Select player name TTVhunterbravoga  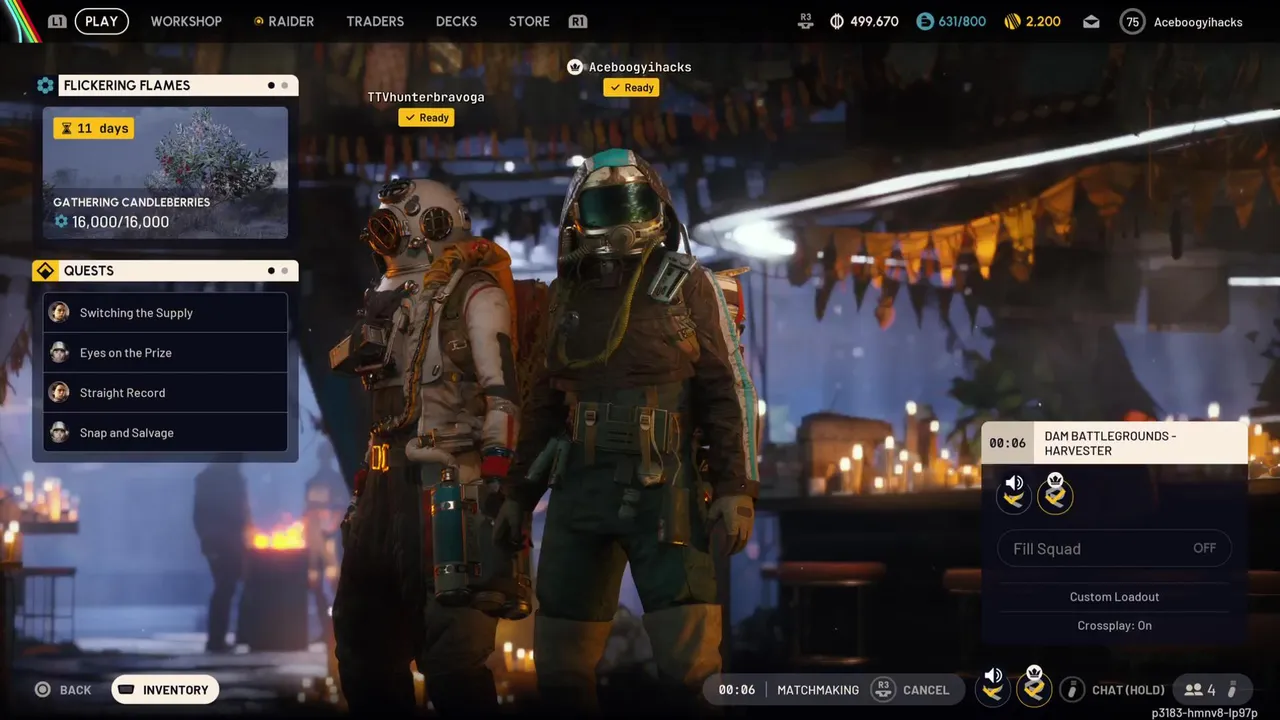coord(426,97)
